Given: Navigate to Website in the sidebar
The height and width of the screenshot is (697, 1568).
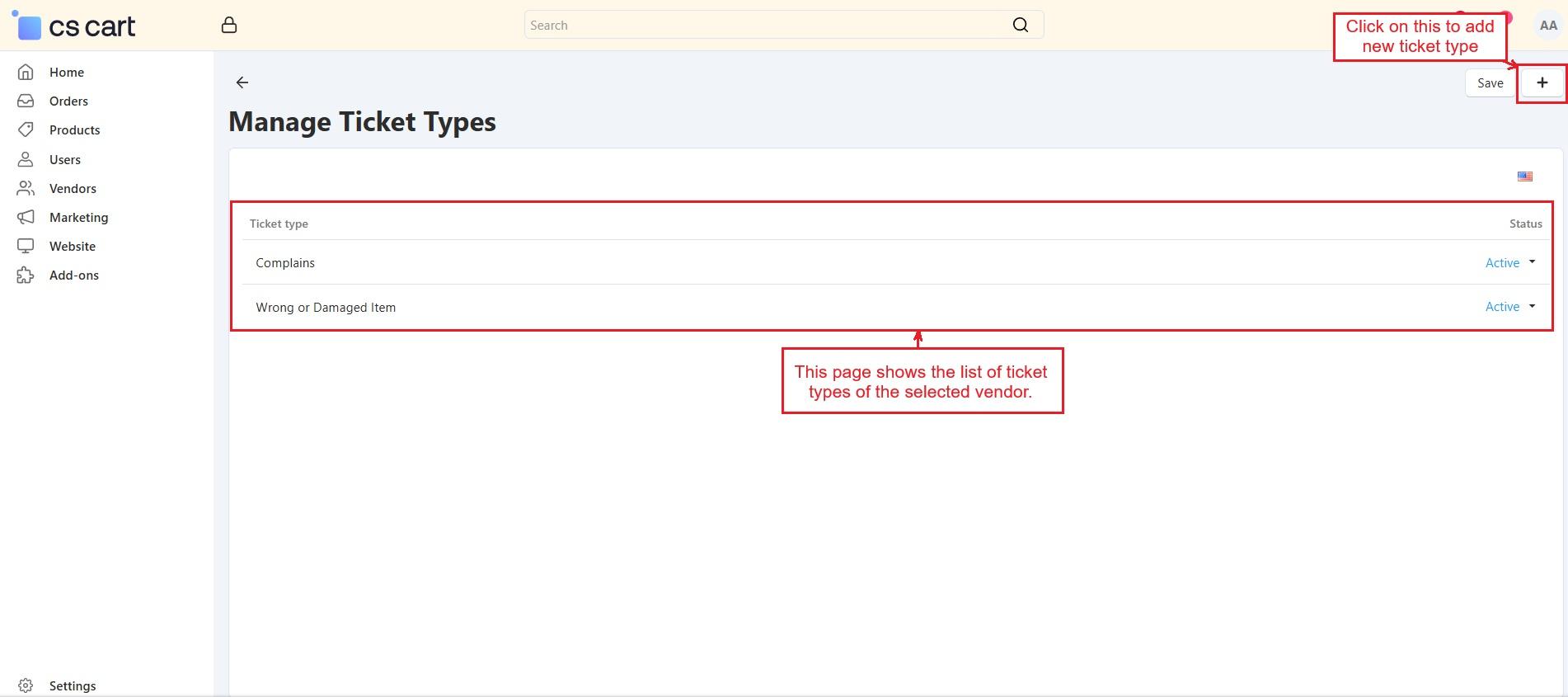Looking at the screenshot, I should tap(72, 247).
